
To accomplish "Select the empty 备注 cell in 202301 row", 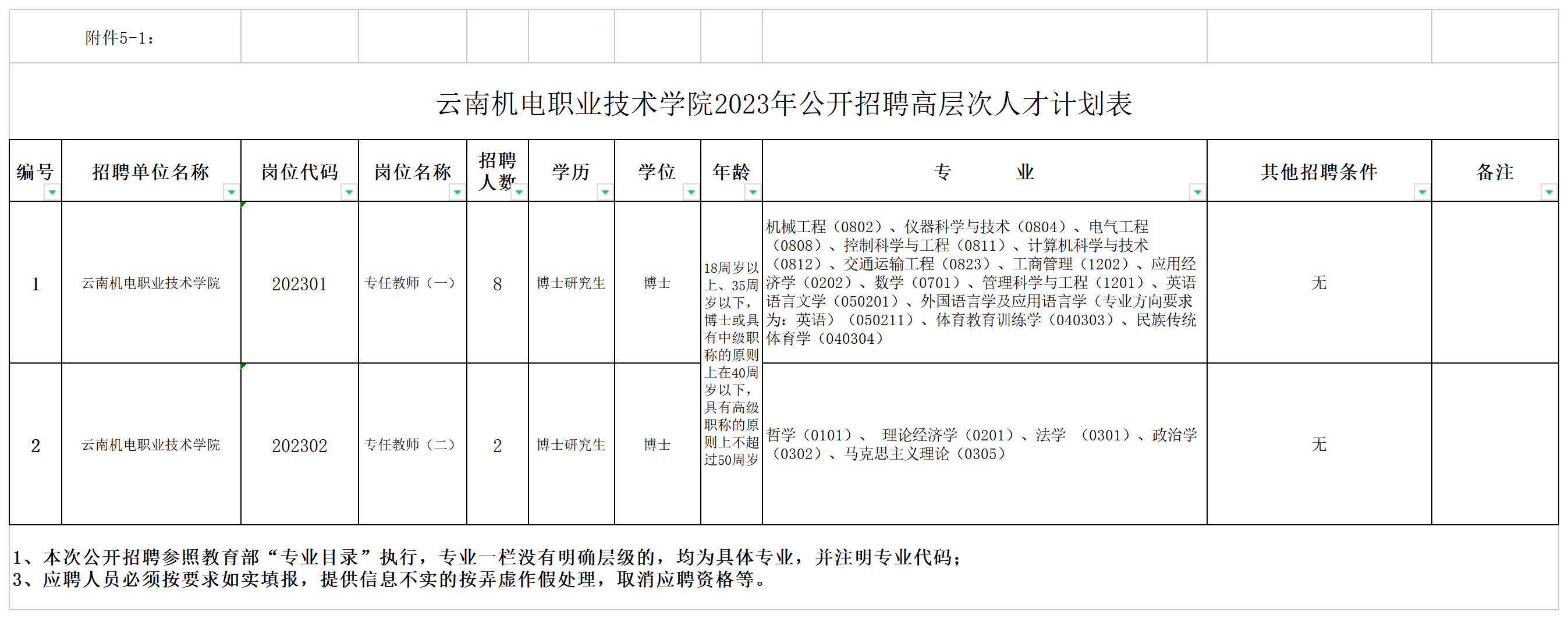I will 1495,283.
